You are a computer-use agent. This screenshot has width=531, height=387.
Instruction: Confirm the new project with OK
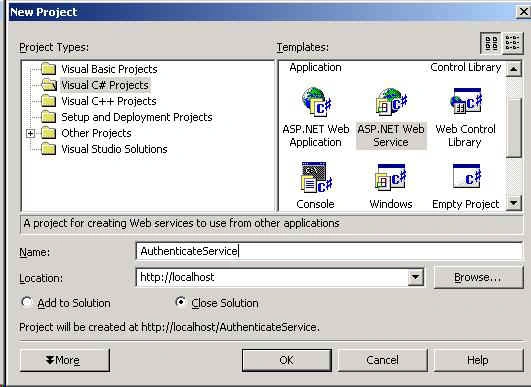click(287, 360)
